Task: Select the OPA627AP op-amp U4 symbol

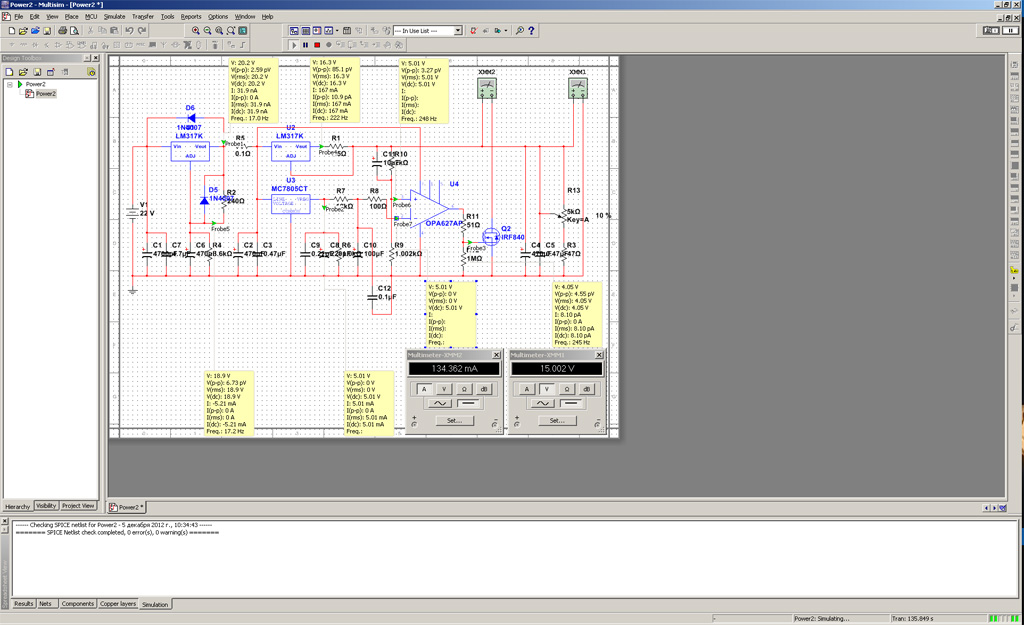Action: click(x=428, y=208)
